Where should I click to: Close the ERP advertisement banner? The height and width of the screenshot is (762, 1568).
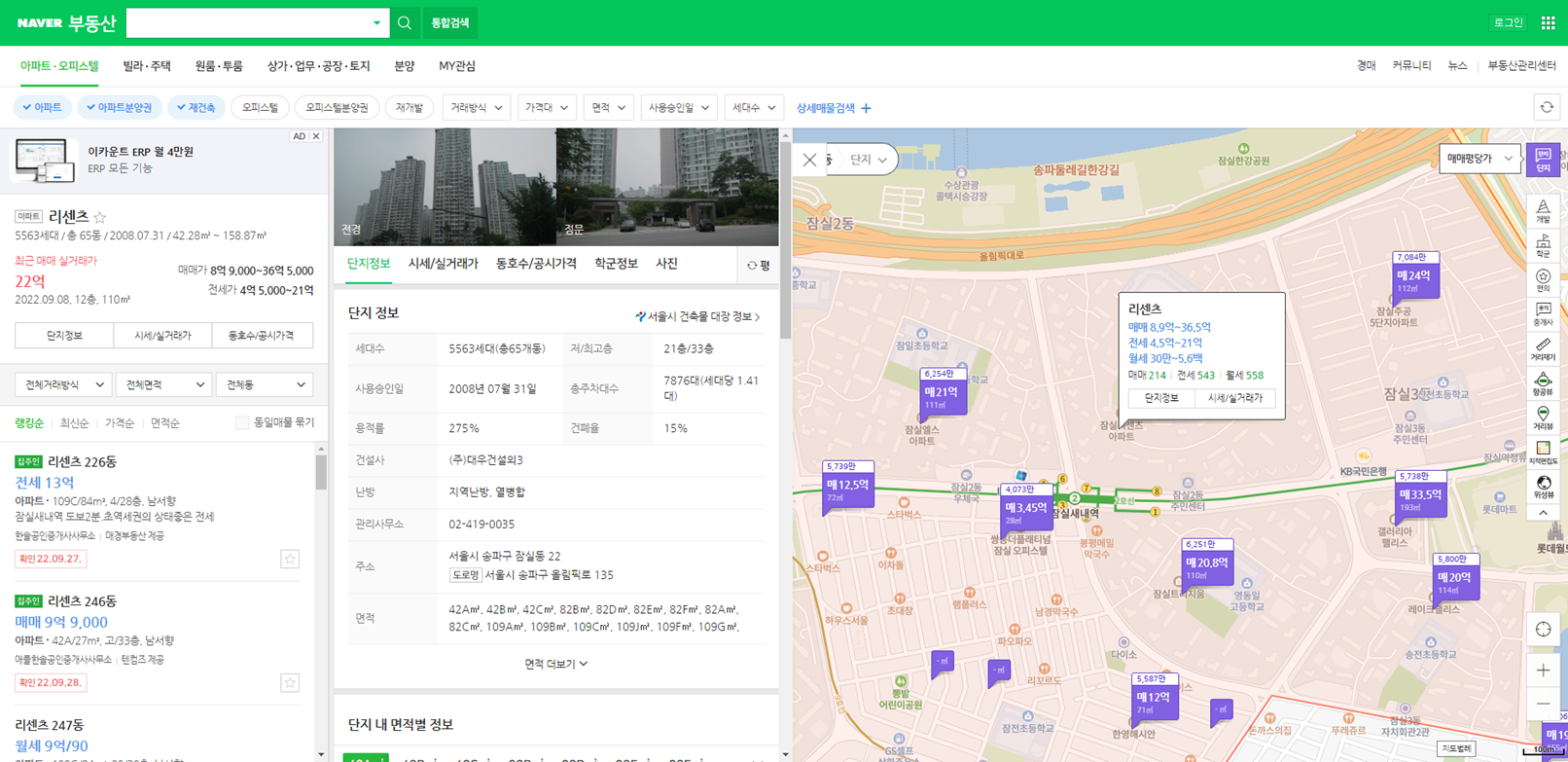[316, 136]
